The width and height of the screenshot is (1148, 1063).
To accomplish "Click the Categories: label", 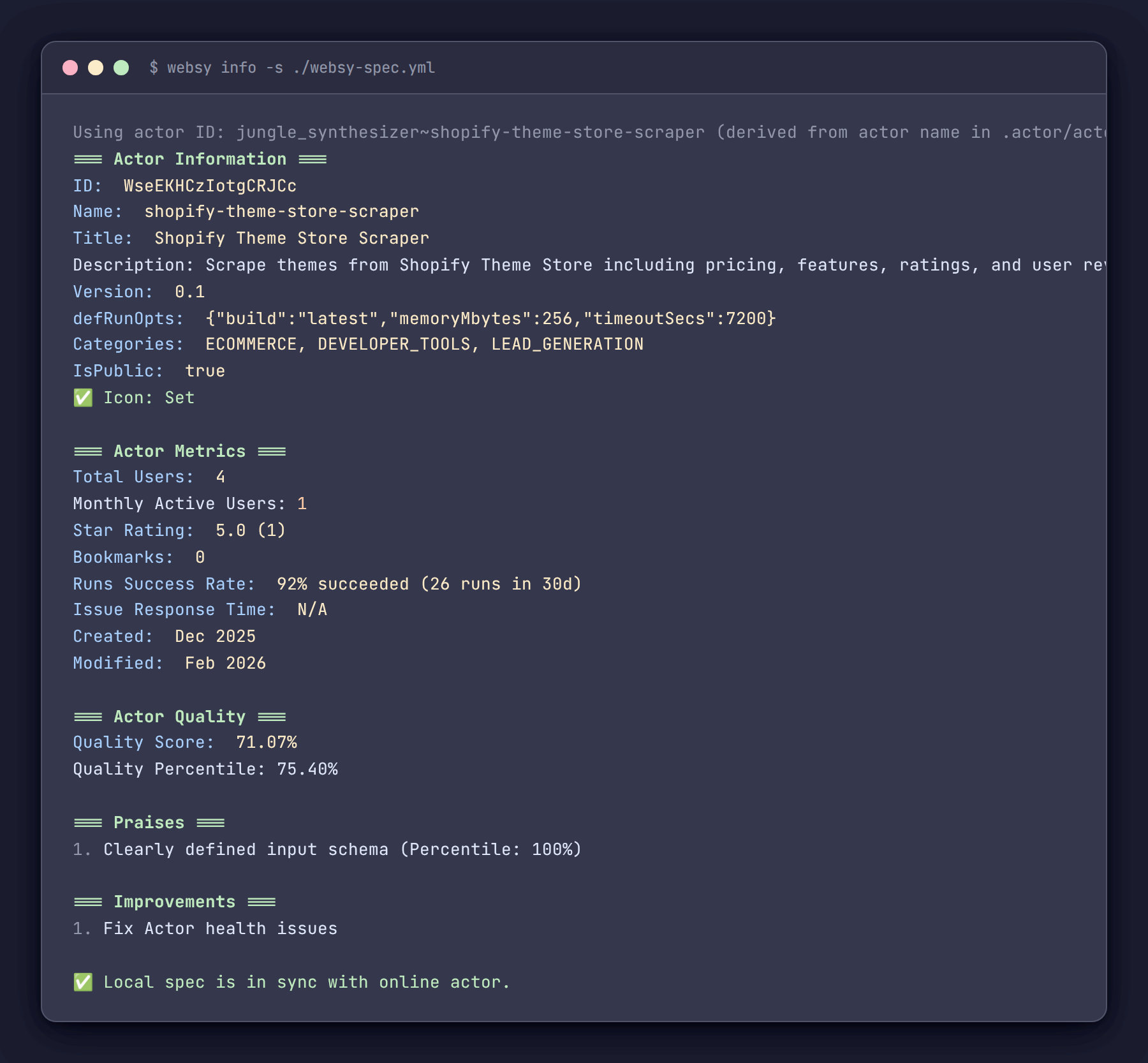I will (x=129, y=344).
